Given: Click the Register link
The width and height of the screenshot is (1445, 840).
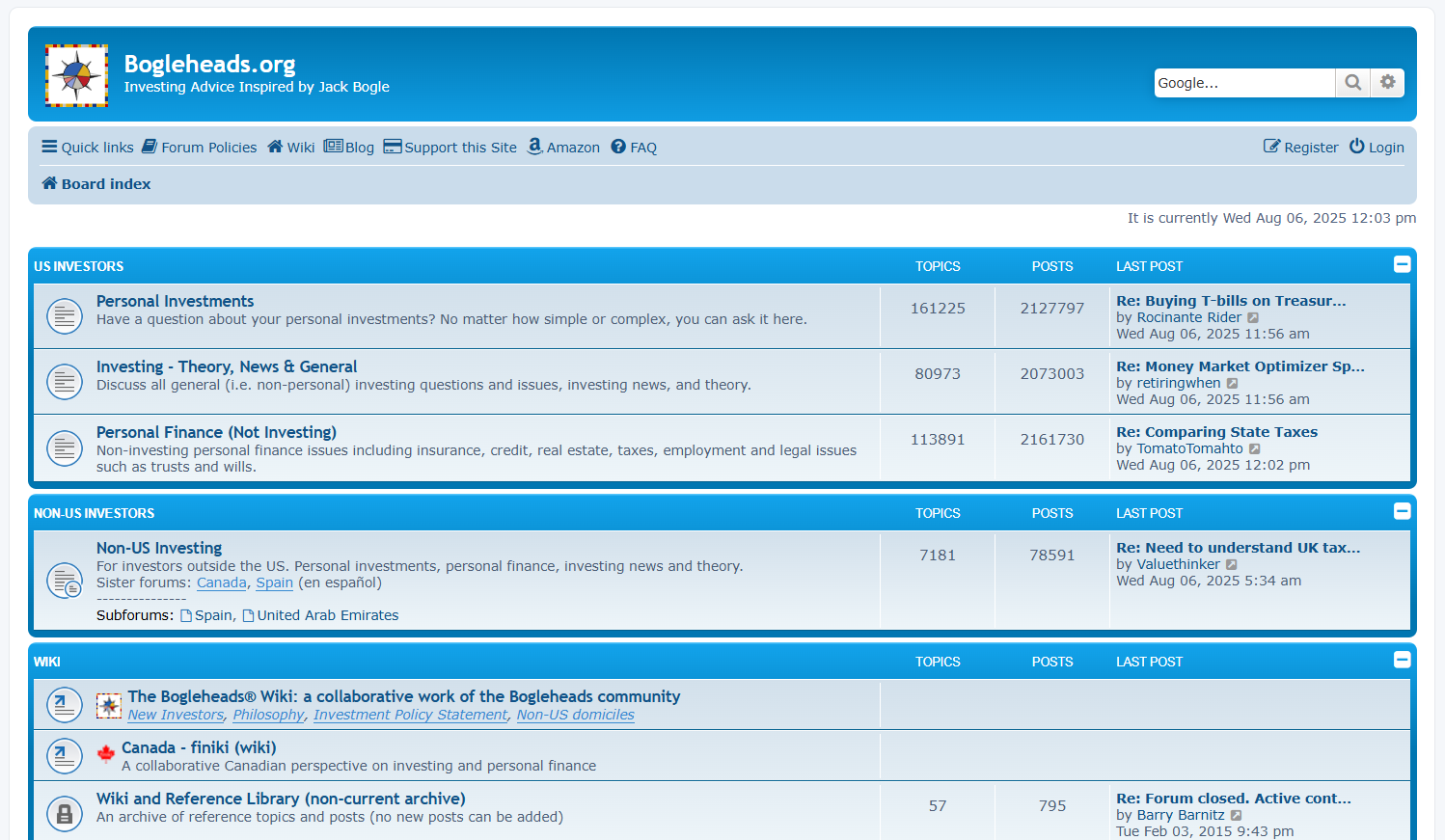Looking at the screenshot, I should 1301,148.
